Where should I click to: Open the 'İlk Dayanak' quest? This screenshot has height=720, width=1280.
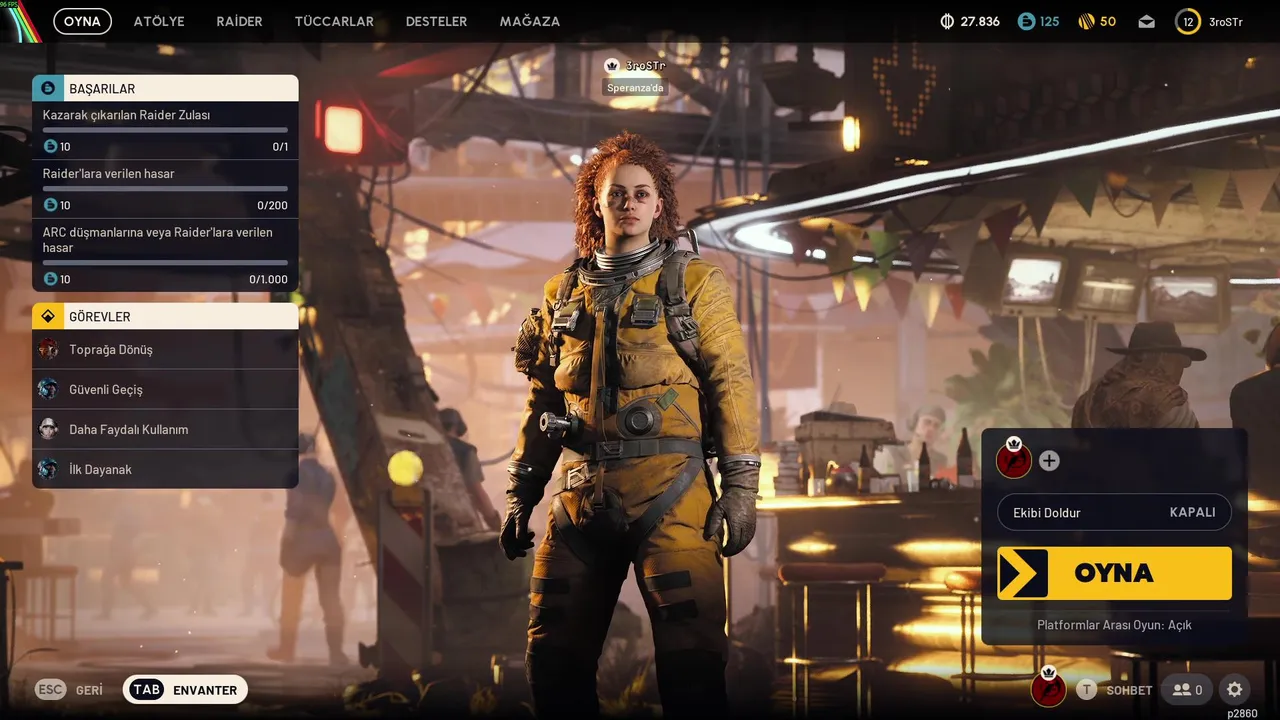[x=165, y=469]
